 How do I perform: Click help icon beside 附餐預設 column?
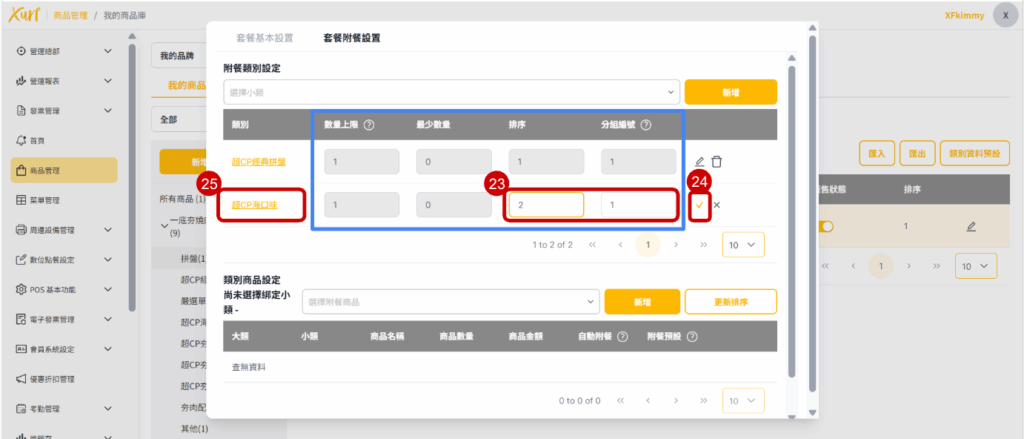click(x=692, y=337)
